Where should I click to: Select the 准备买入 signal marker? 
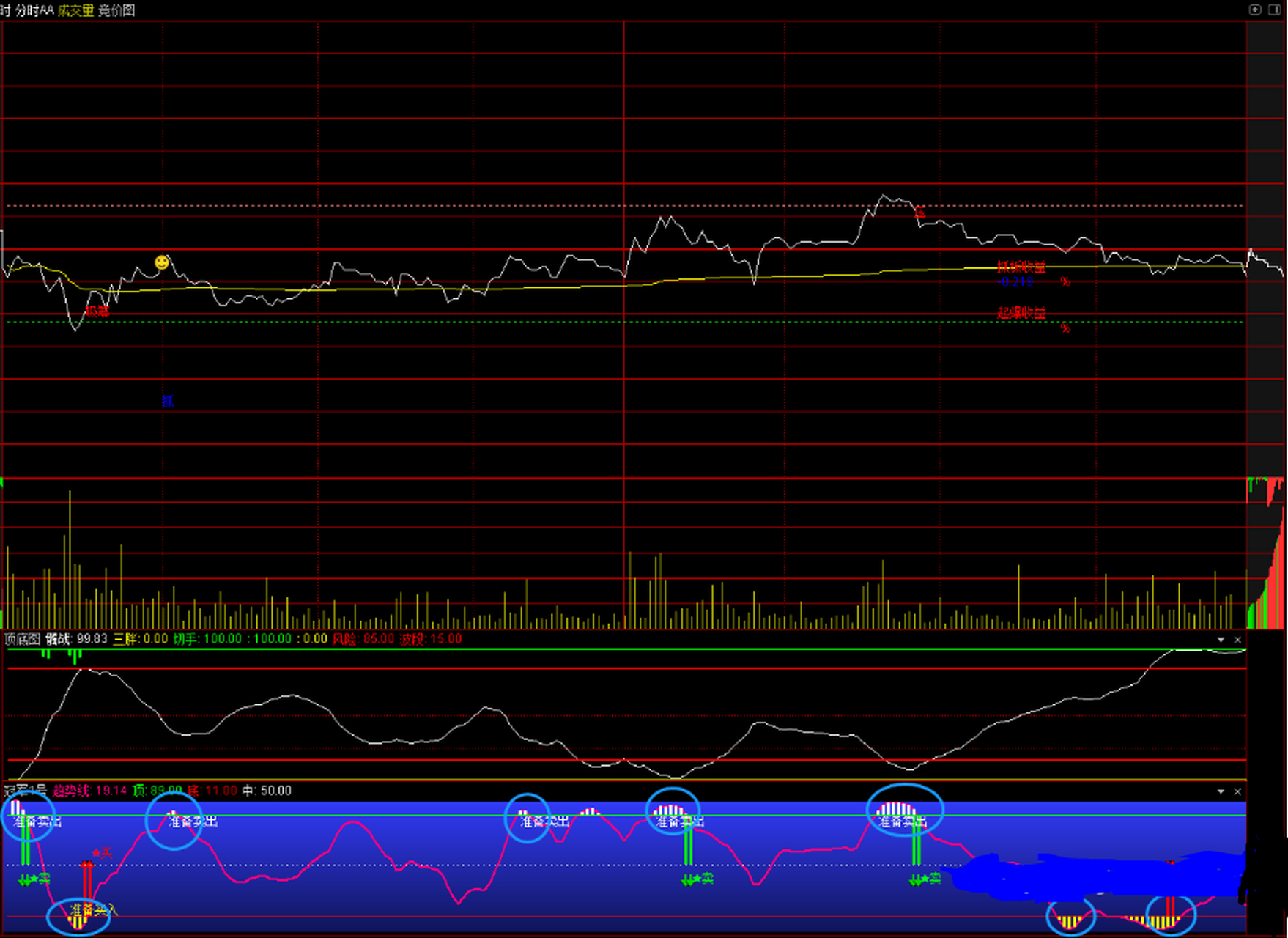tap(92, 910)
